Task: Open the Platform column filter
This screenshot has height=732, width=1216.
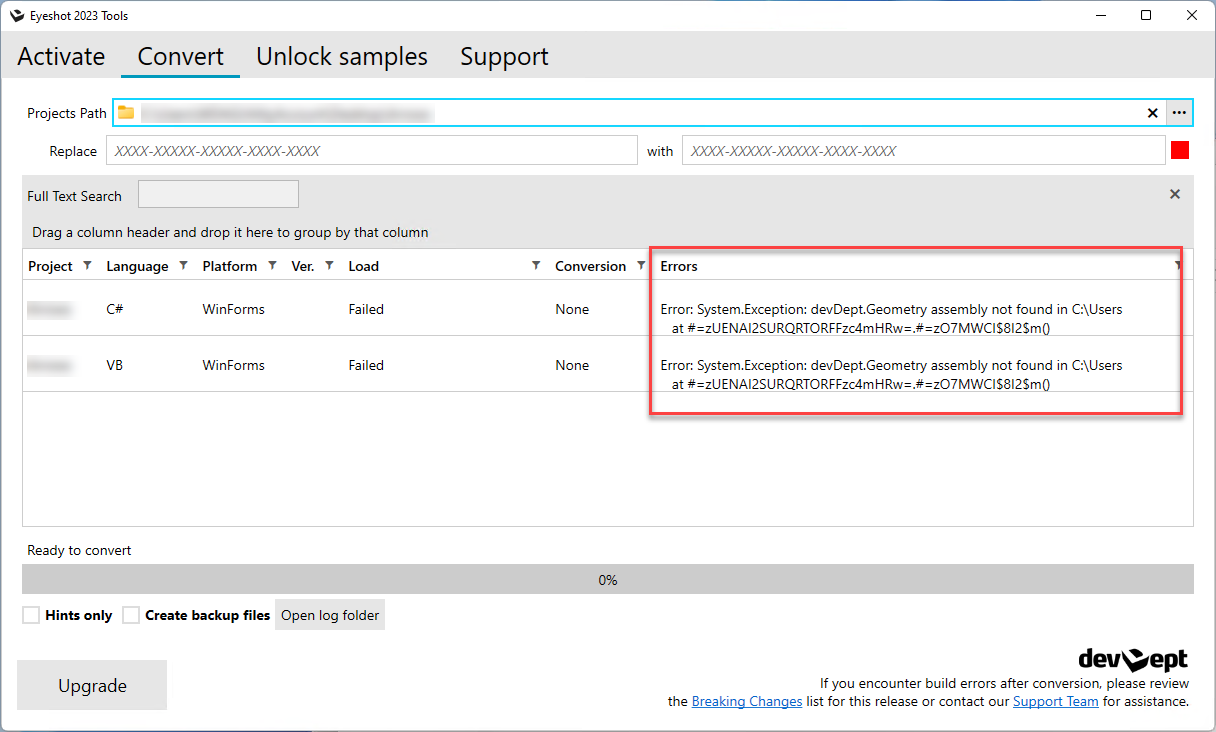Action: click(x=273, y=265)
